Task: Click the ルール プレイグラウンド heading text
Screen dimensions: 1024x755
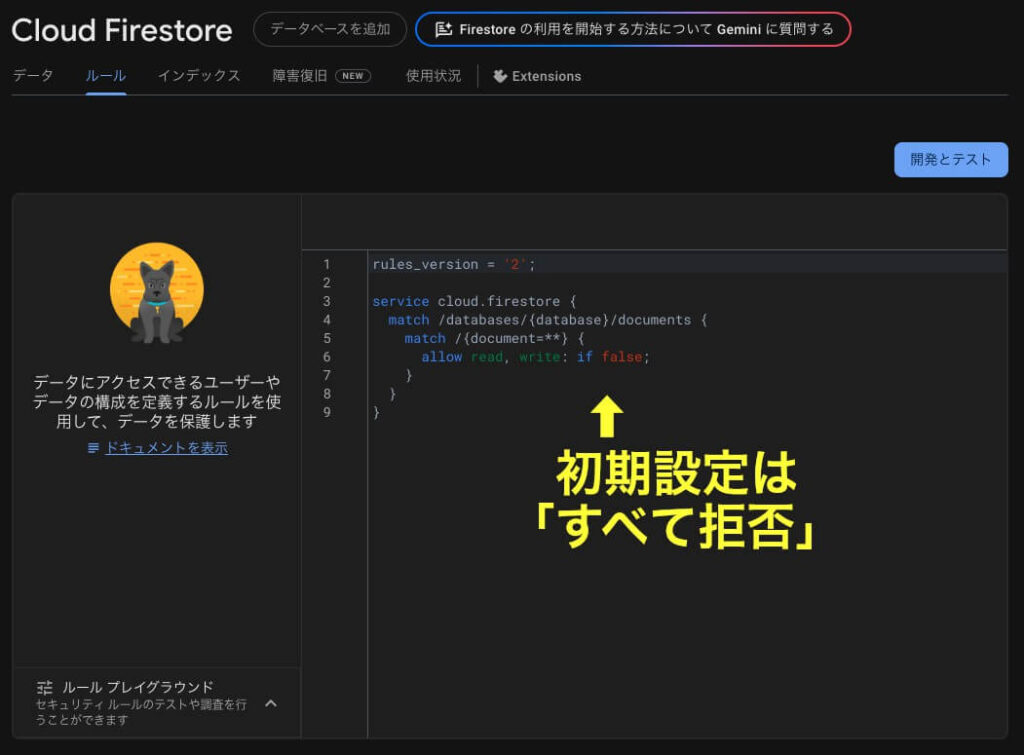Action: [x=138, y=687]
